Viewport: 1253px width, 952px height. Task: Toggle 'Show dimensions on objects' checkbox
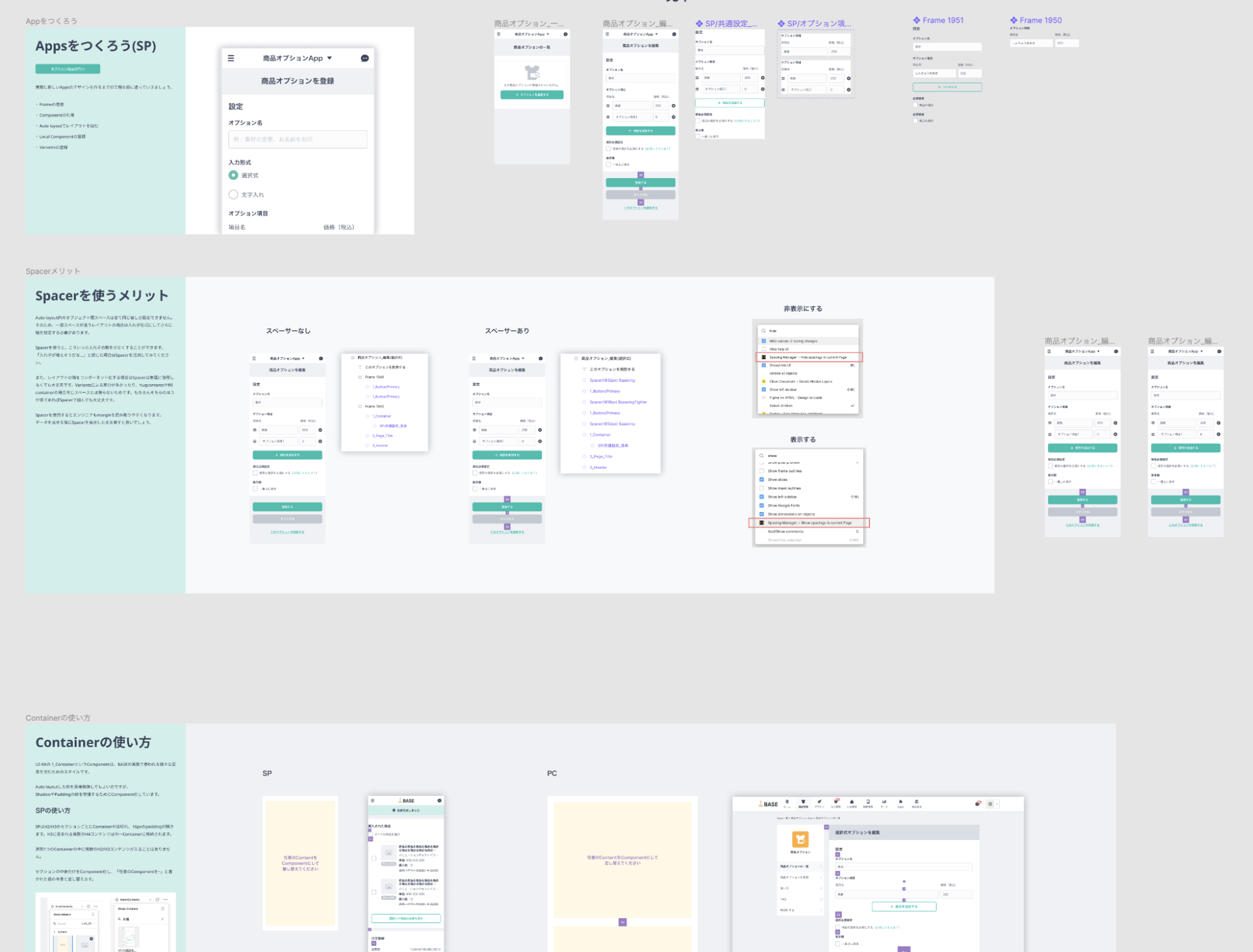tap(762, 514)
